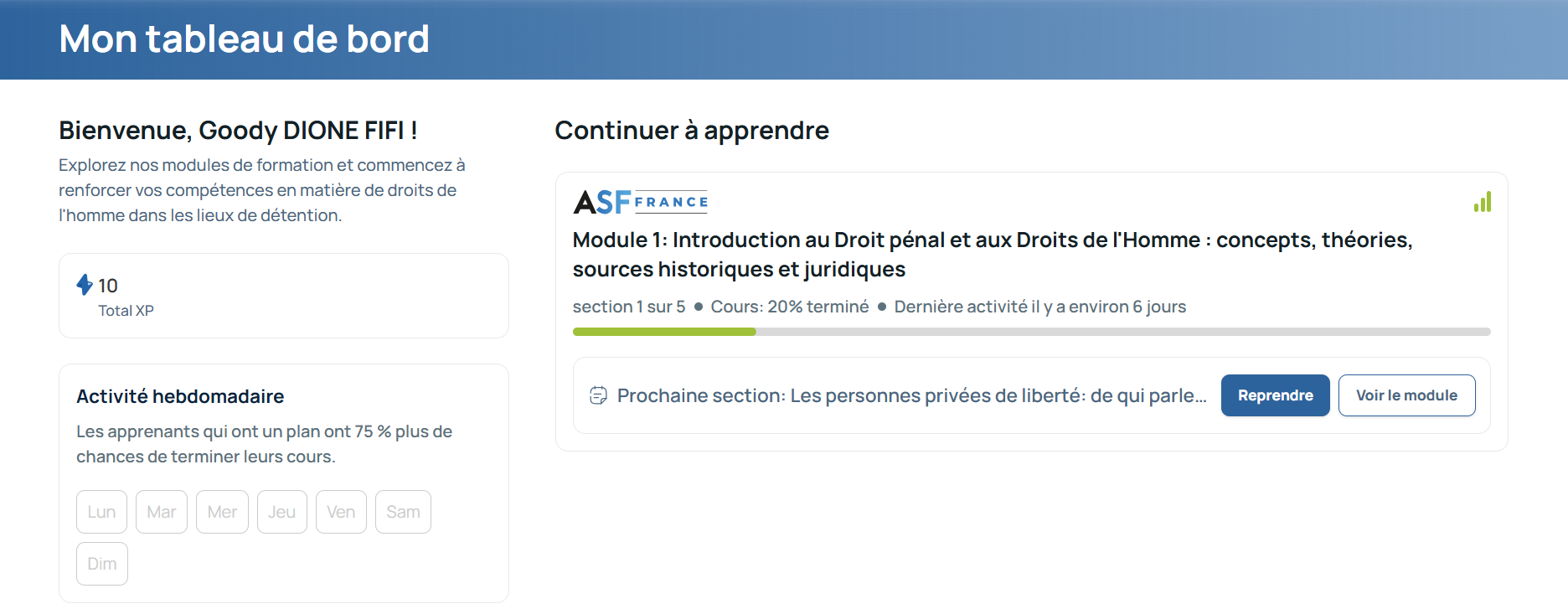This screenshot has width=1568, height=609.
Task: Toggle the Mer day in weekly activity
Action: tap(222, 512)
